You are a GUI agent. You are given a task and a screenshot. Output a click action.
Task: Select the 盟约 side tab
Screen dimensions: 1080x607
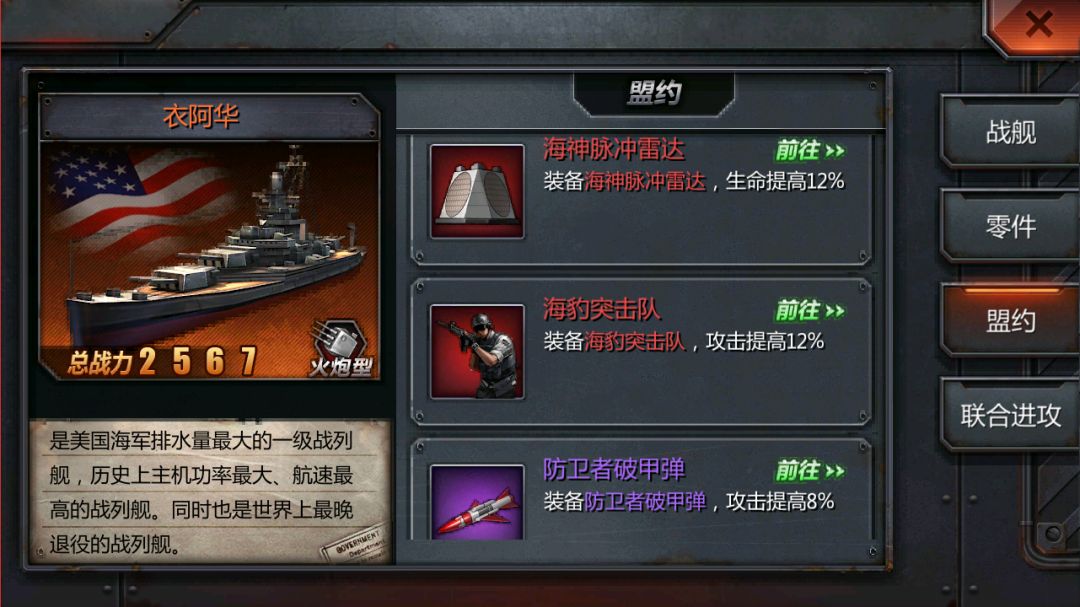[1010, 320]
